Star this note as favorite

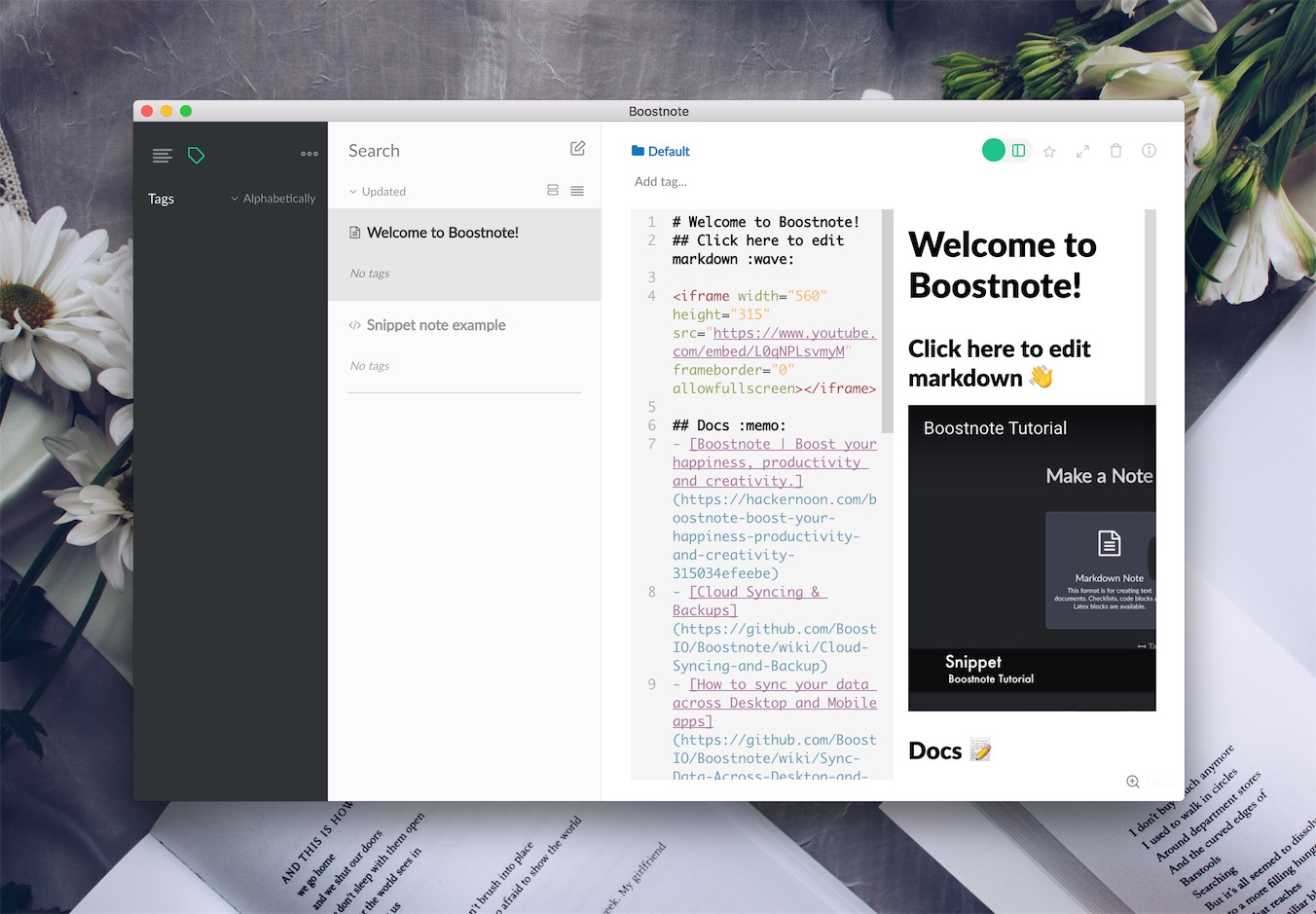(x=1049, y=151)
